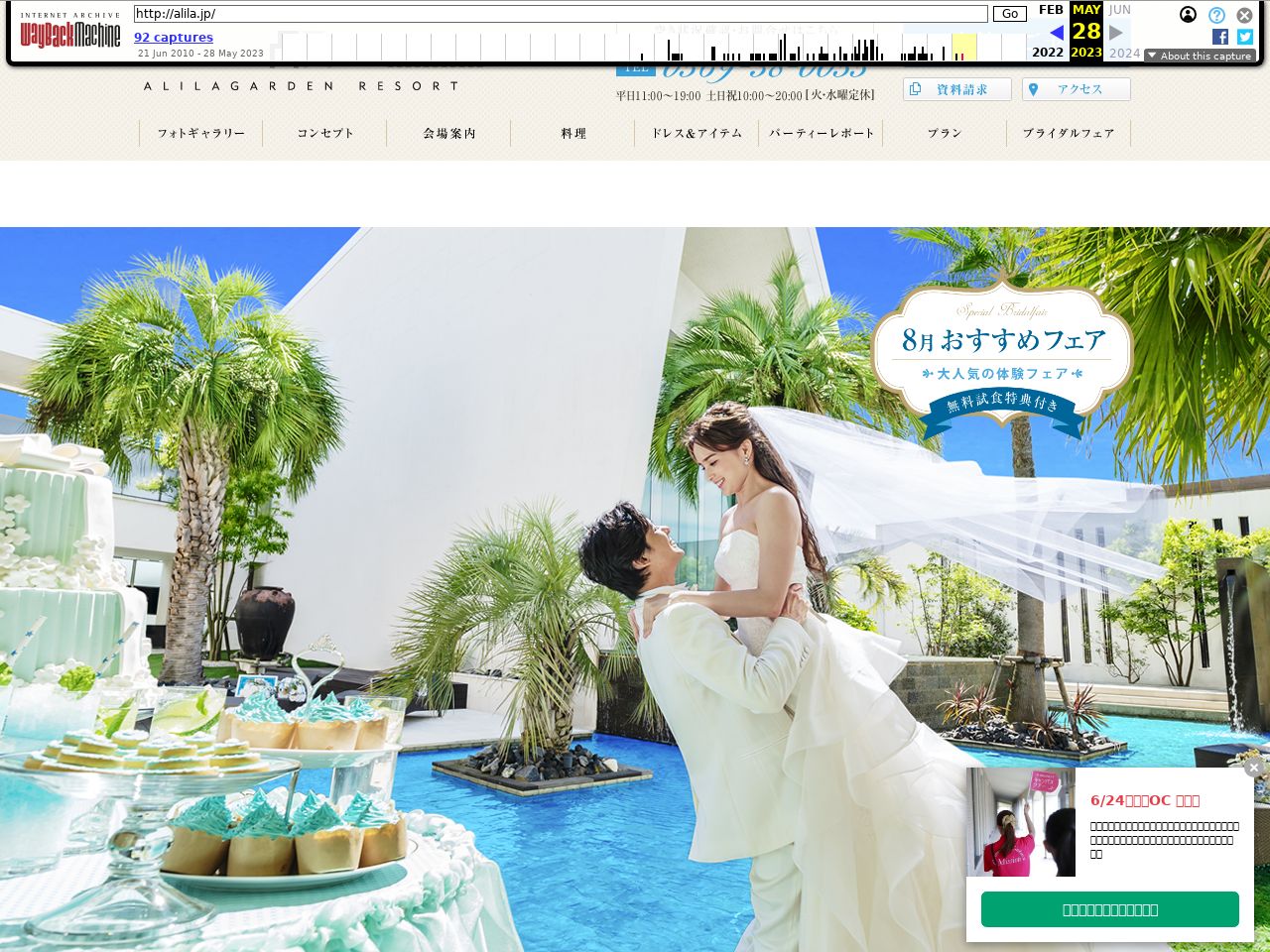The height and width of the screenshot is (952, 1270).
Task: Click the Wayback Machine logo
Action: [69, 30]
